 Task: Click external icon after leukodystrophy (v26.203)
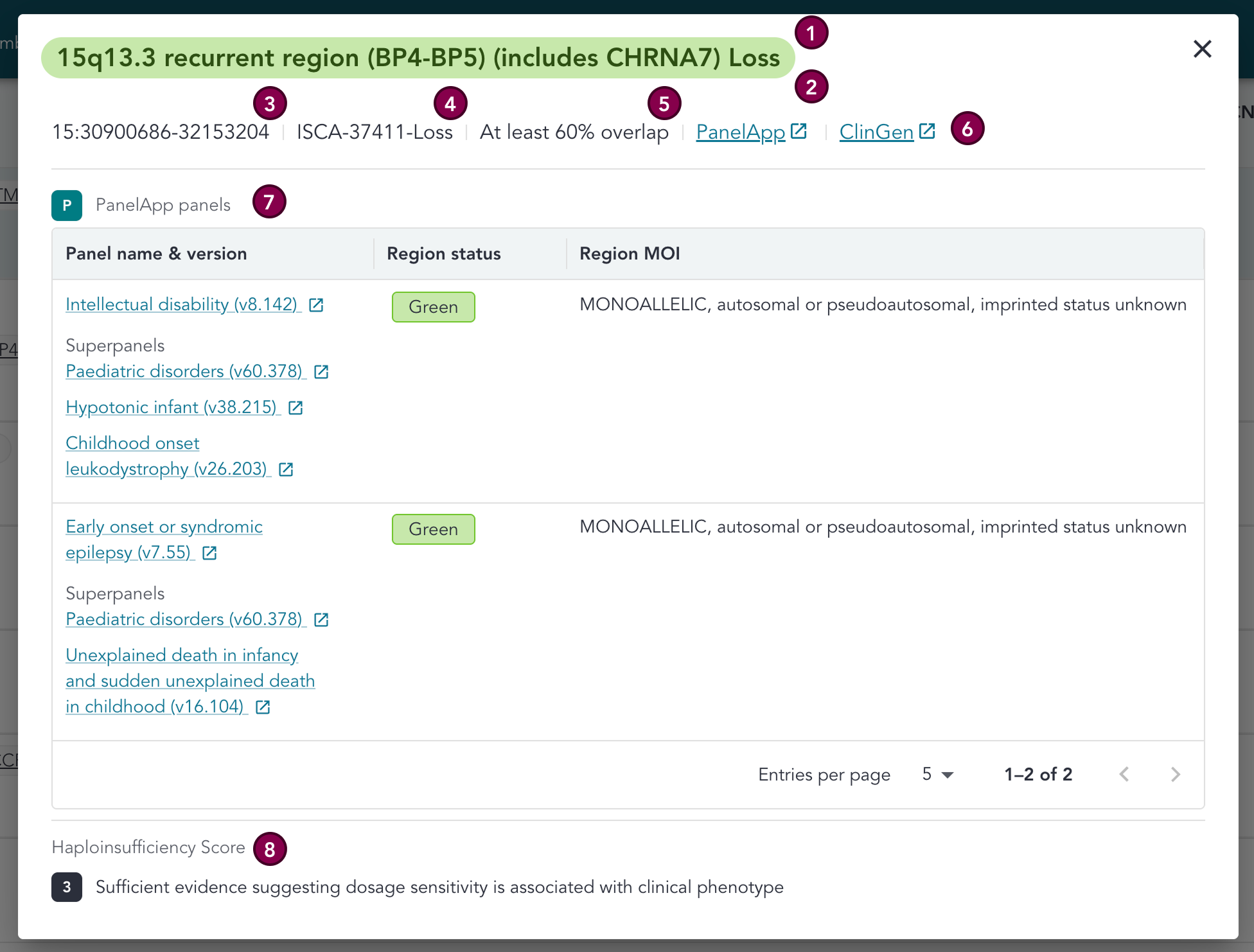(x=286, y=470)
